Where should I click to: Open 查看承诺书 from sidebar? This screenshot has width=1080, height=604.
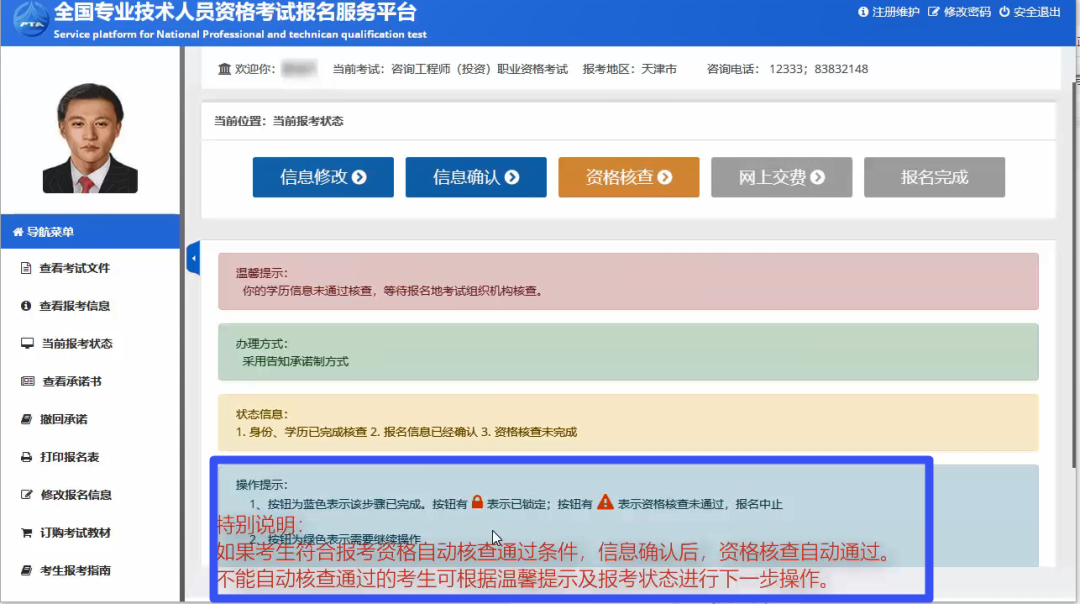70,382
